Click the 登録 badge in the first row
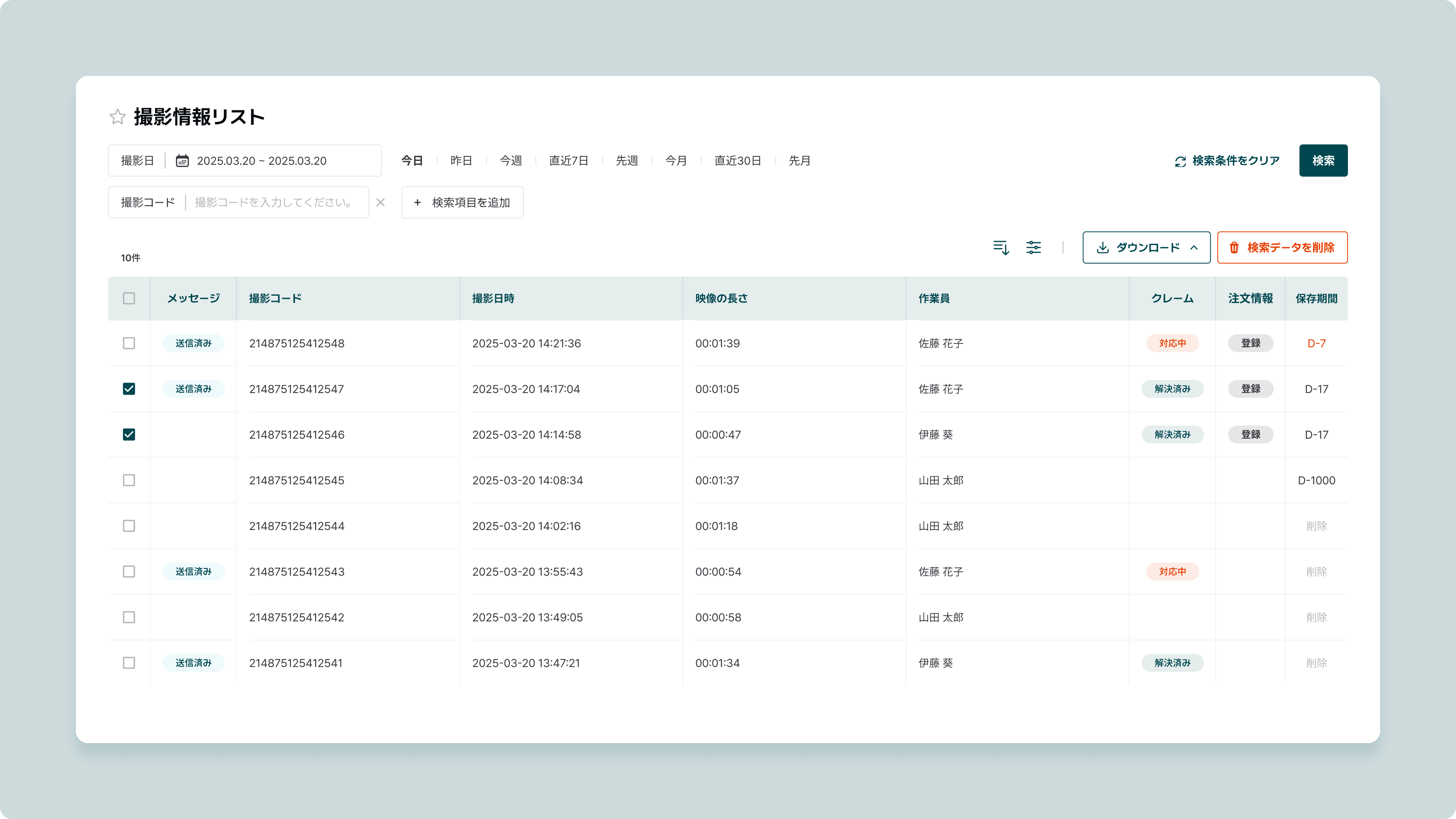This screenshot has width=1456, height=819. point(1250,343)
